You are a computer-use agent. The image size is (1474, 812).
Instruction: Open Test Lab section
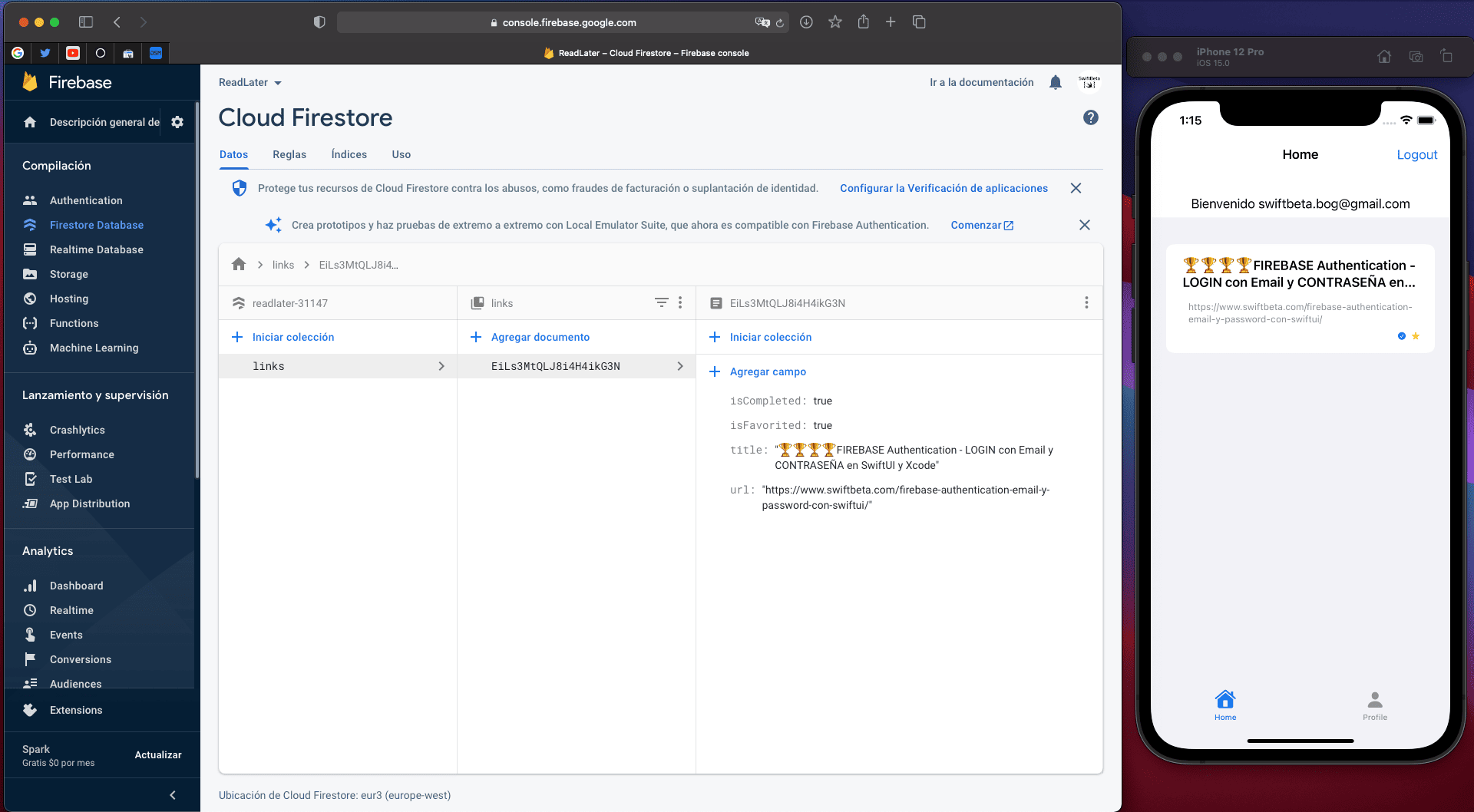coord(71,479)
